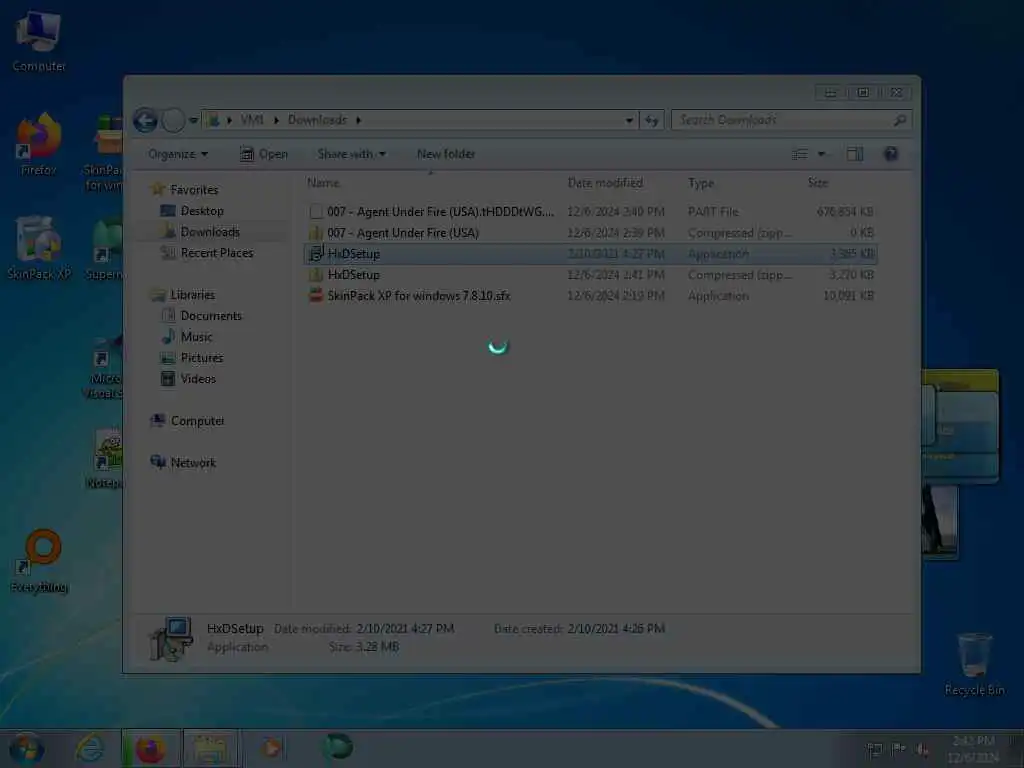The height and width of the screenshot is (768, 1024).
Task: Click Downloads in the address bar
Action: click(317, 120)
